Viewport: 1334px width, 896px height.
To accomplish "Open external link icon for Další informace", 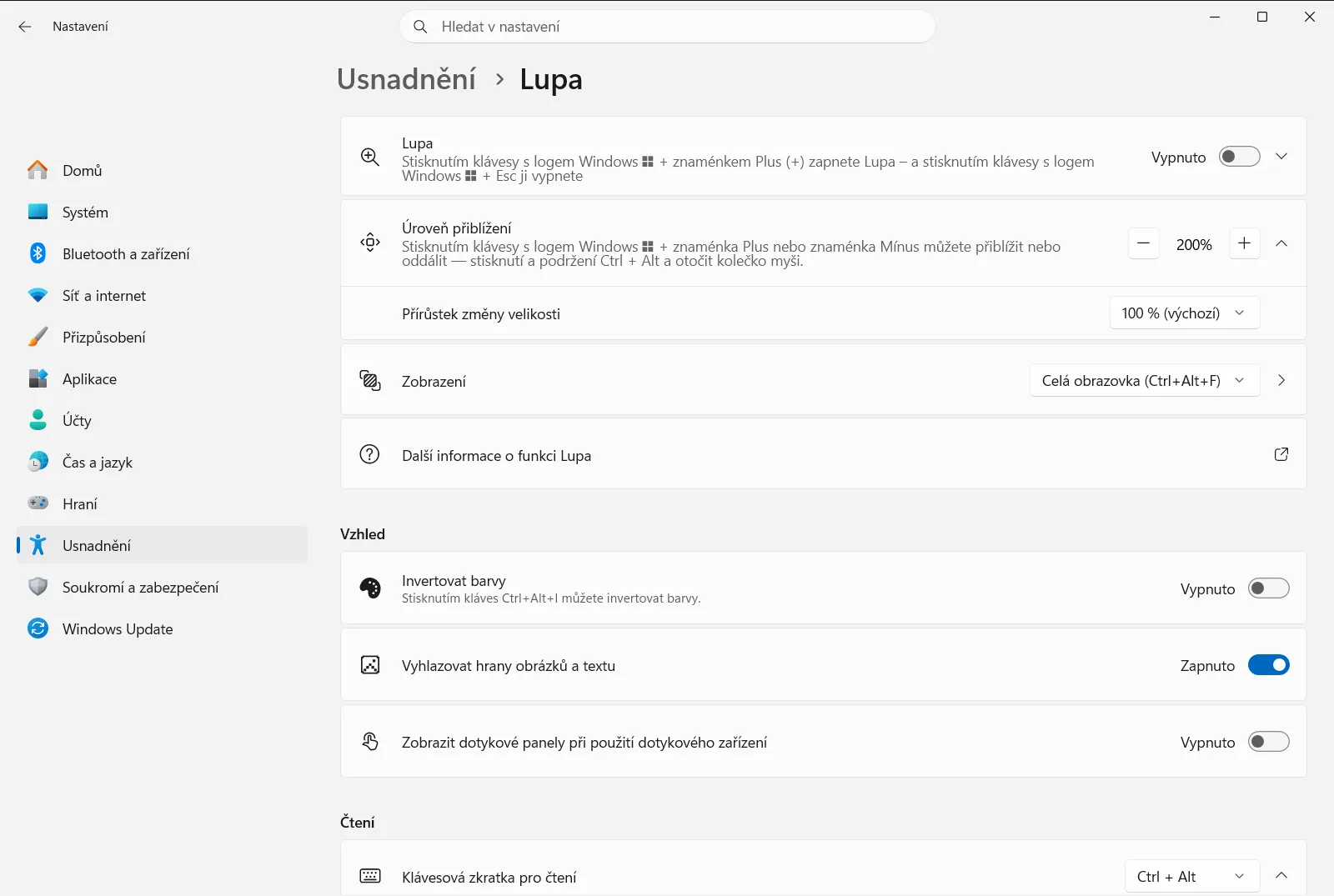I will point(1281,454).
